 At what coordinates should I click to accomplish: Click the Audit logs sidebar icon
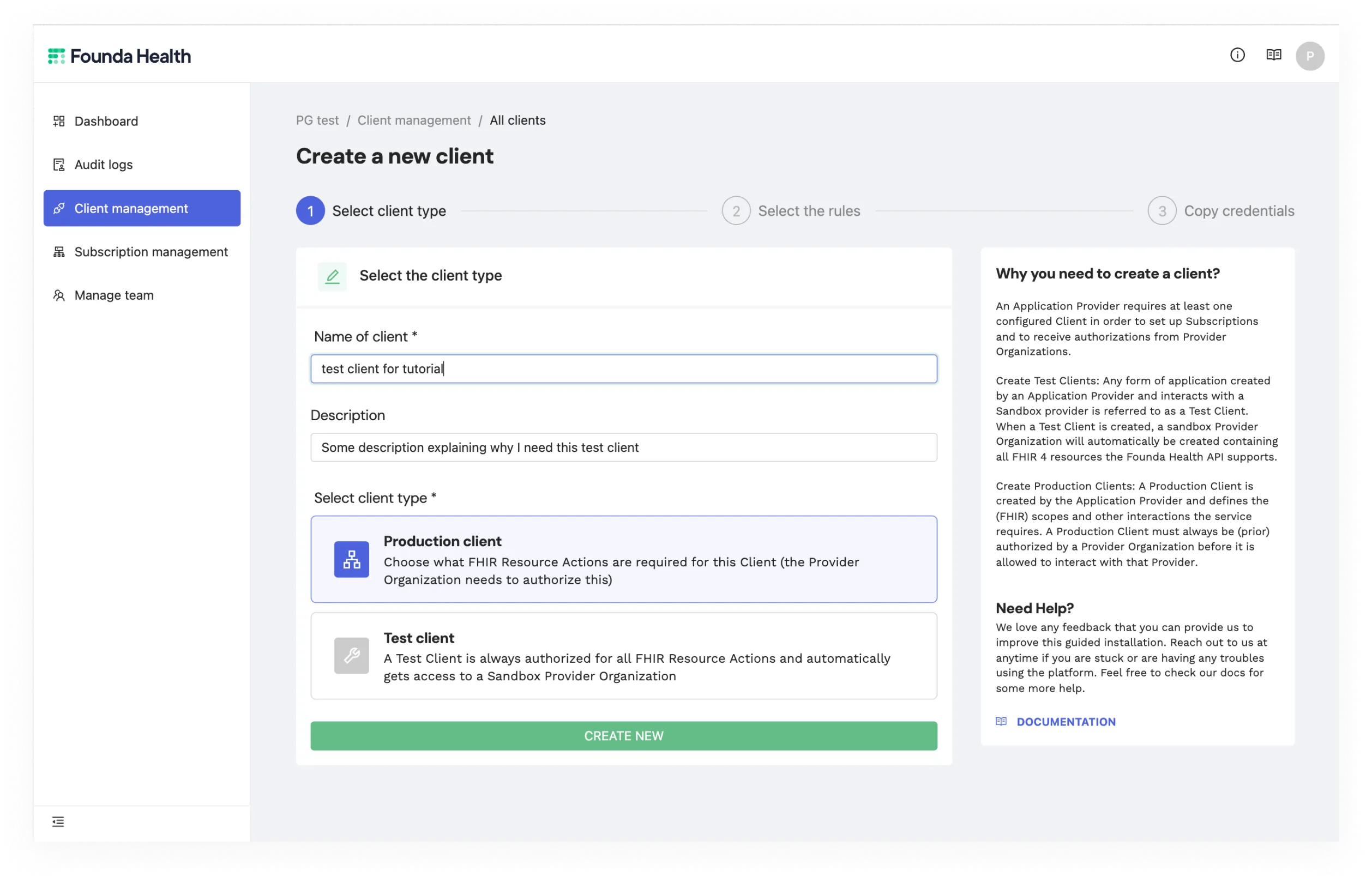tap(59, 165)
